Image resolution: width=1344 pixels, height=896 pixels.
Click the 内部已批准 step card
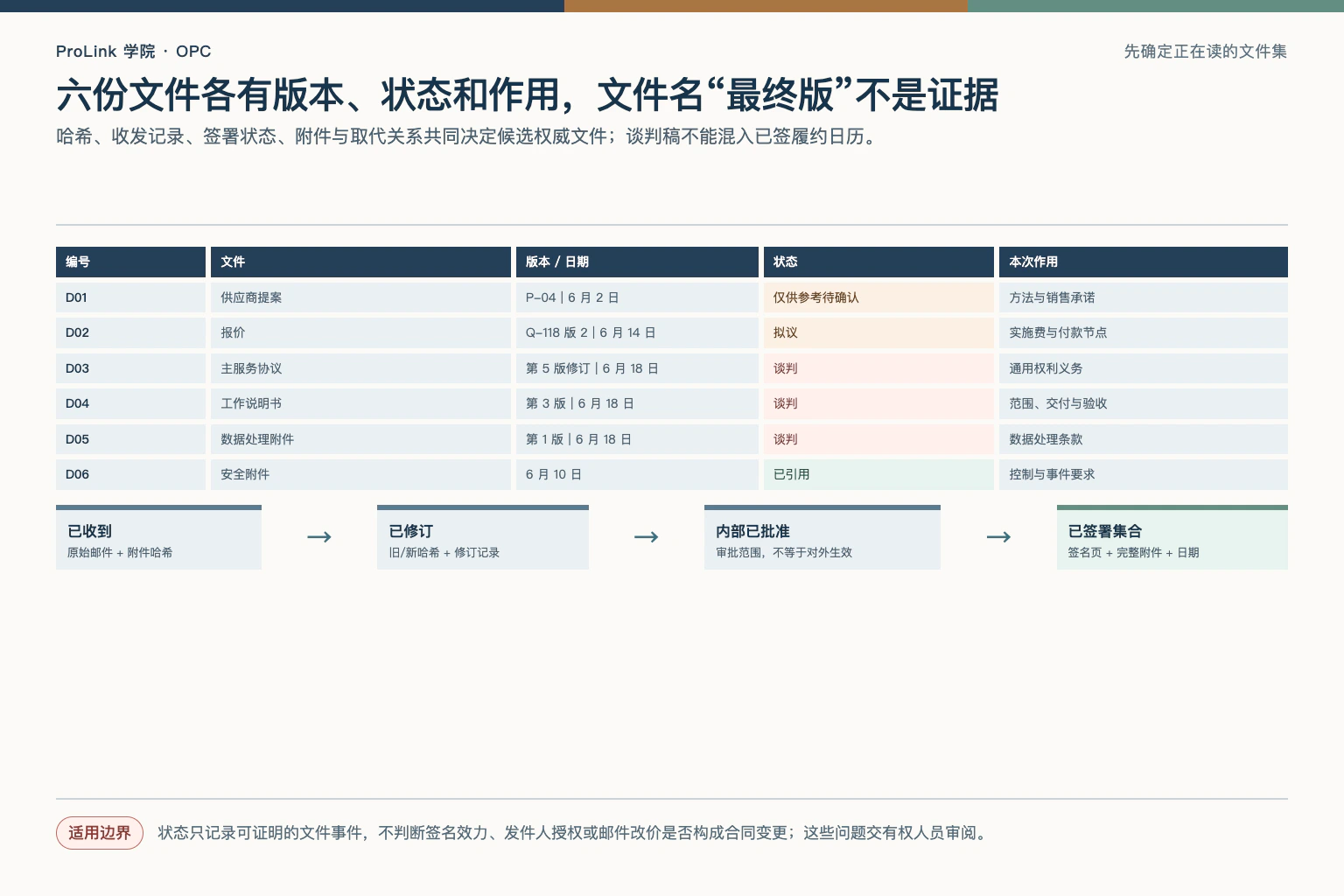[822, 537]
